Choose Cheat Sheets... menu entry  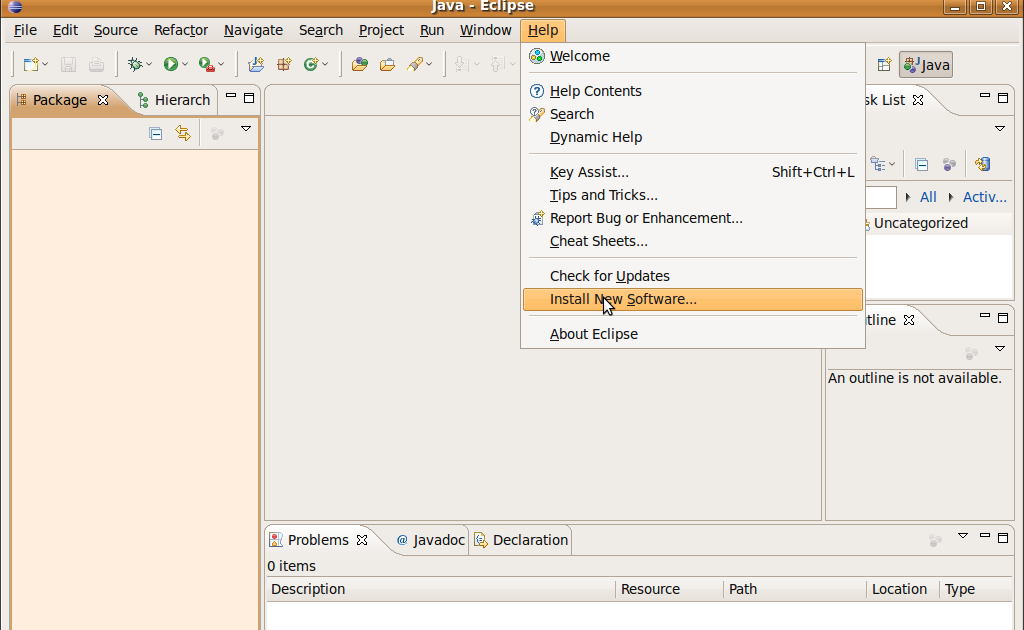click(693, 241)
